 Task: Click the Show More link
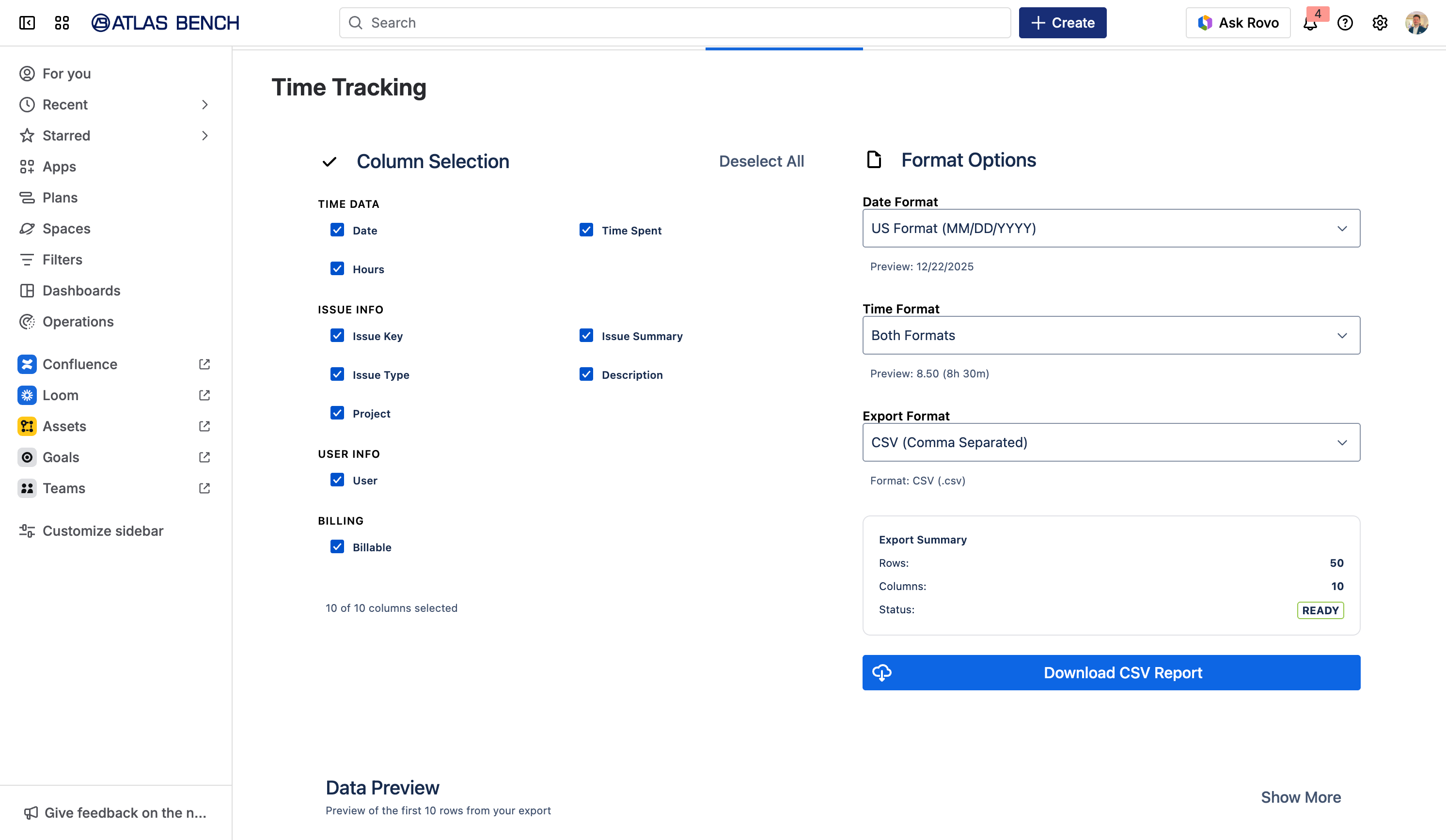[x=1300, y=797]
